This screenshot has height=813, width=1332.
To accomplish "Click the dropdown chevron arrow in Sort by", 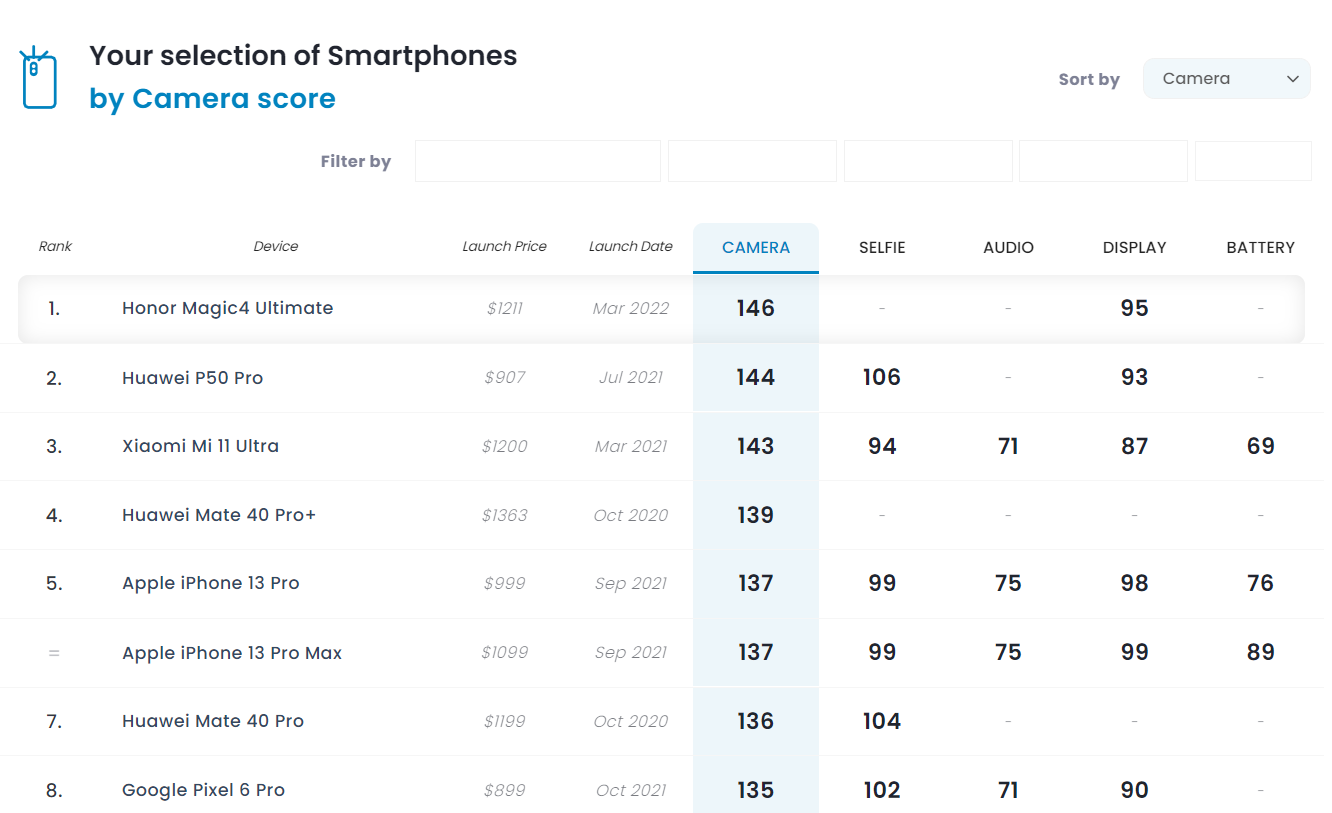I will click(x=1292, y=79).
